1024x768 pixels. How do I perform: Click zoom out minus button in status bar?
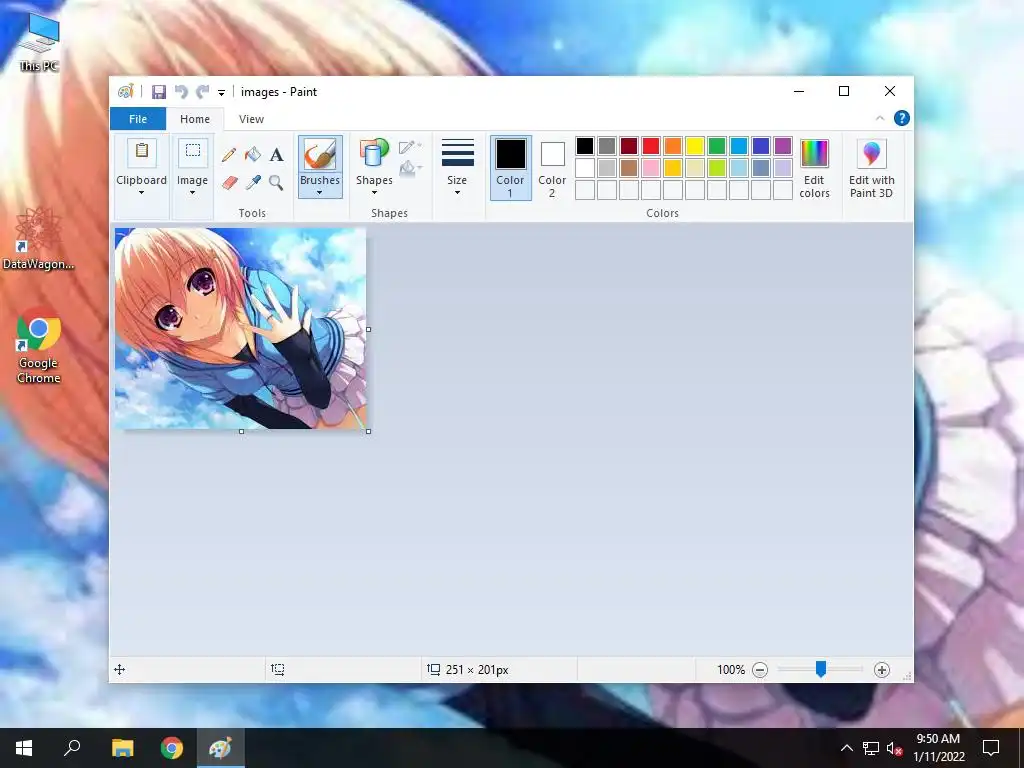pyautogui.click(x=760, y=670)
